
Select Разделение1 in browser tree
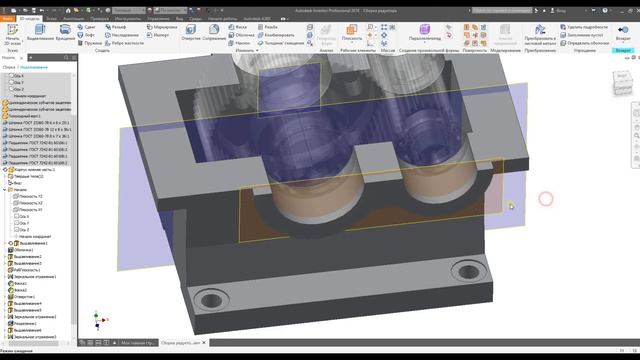pyautogui.click(x=22, y=324)
